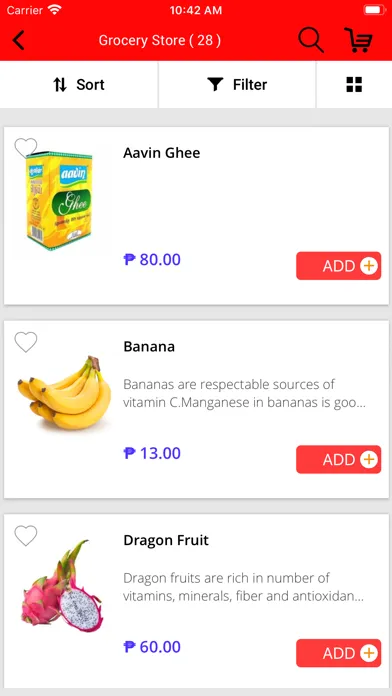Favorite Aavin Ghee with heart icon
The image size is (392, 696).
pos(26,148)
